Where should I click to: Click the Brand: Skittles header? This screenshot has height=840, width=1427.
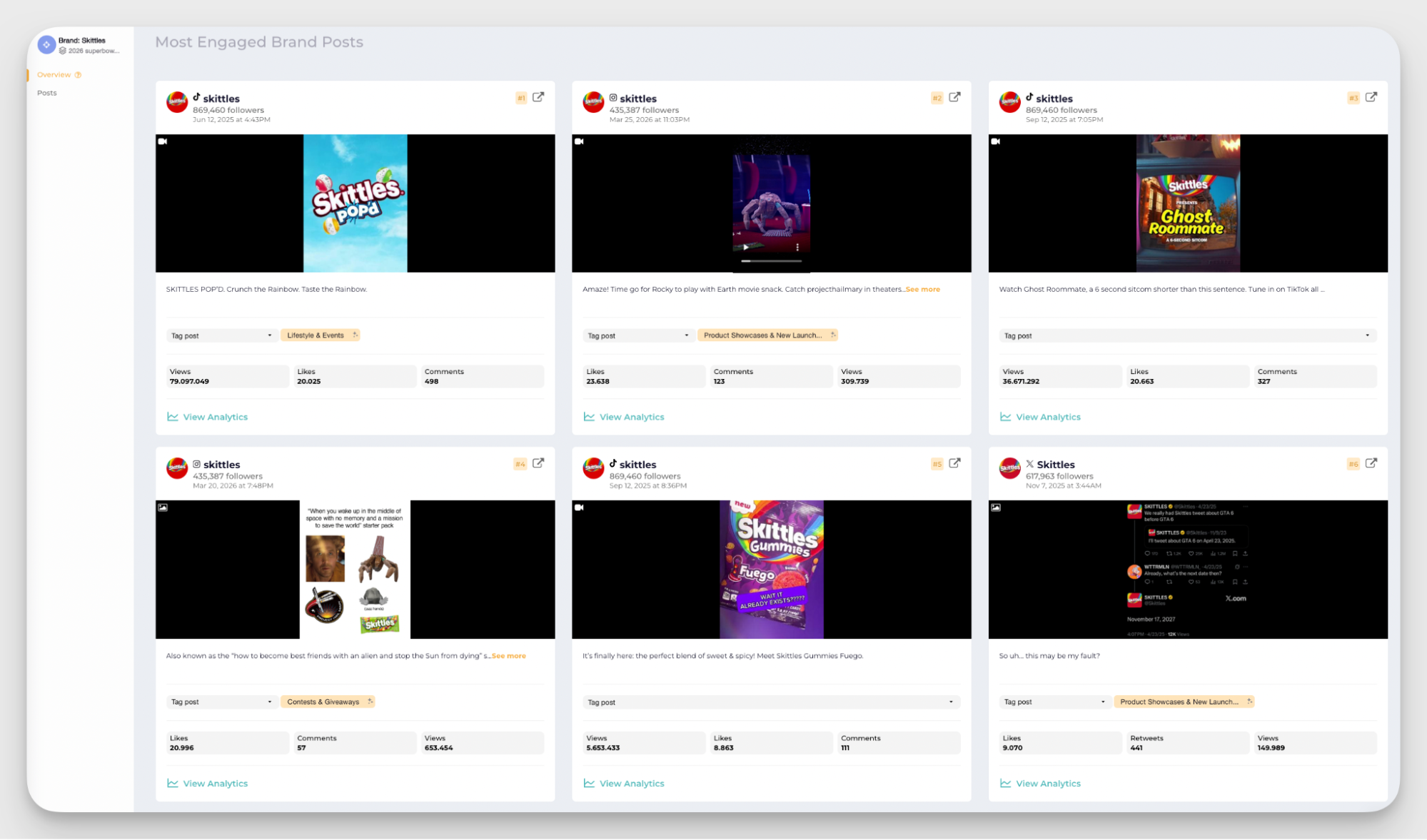[x=82, y=41]
